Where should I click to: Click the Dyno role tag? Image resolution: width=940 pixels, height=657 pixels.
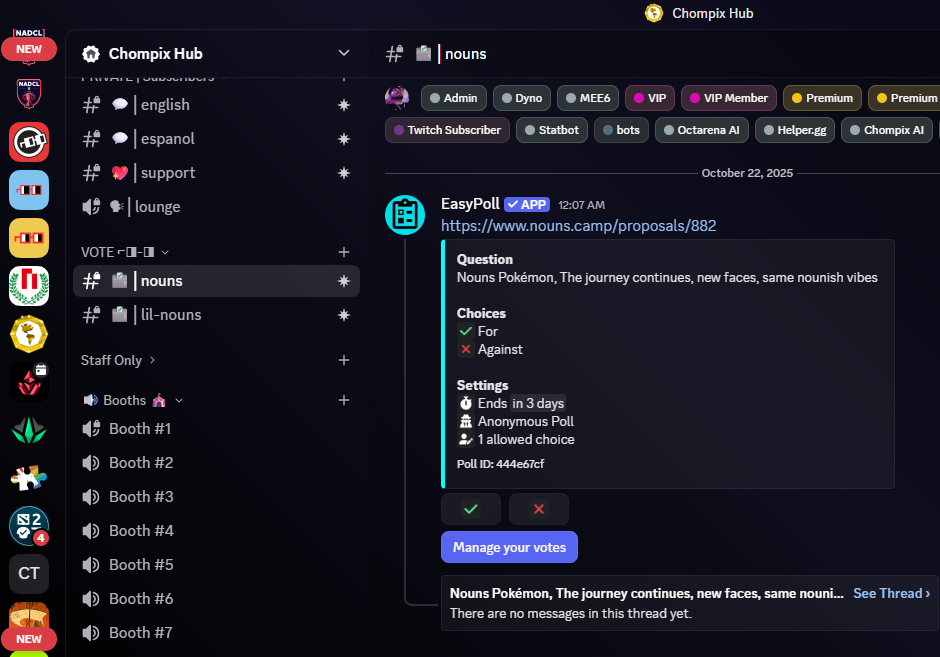click(522, 98)
